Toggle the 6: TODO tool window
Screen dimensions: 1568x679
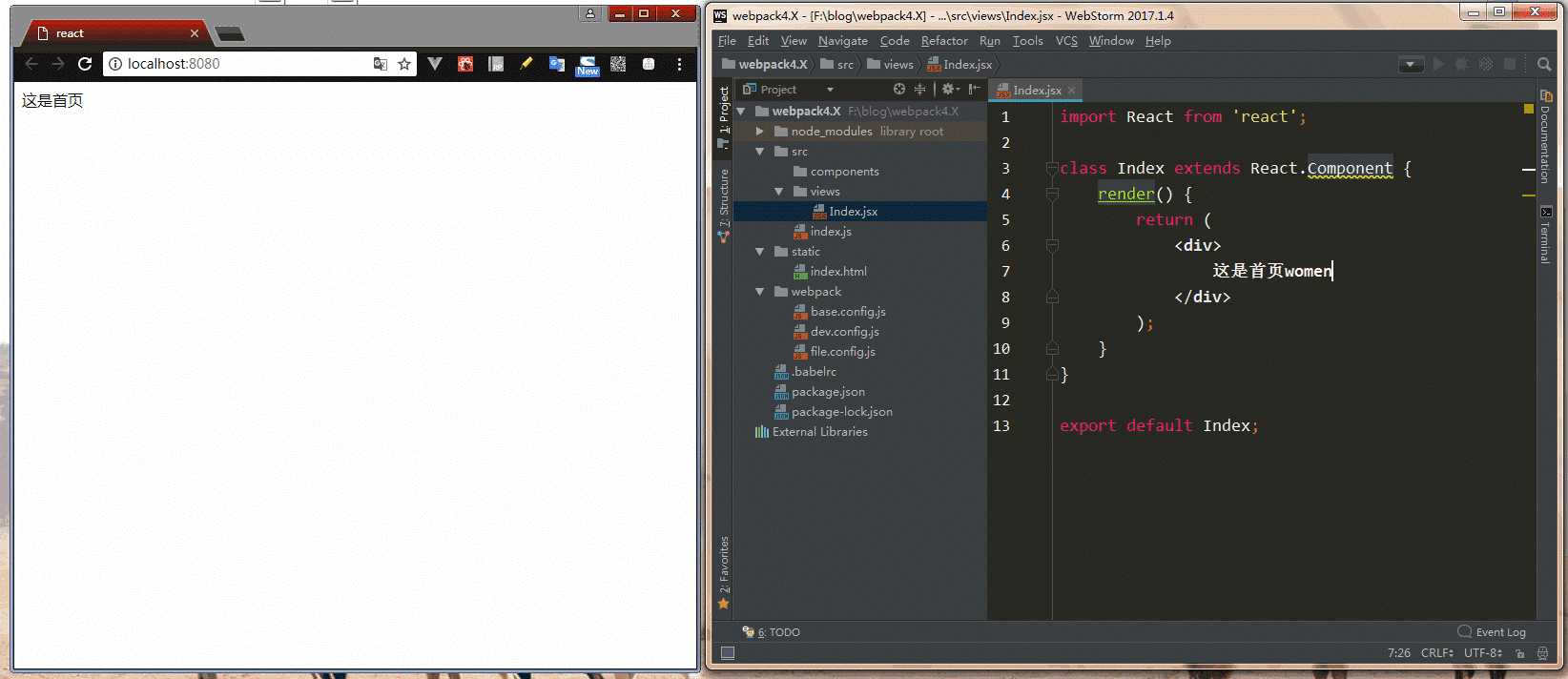(771, 632)
